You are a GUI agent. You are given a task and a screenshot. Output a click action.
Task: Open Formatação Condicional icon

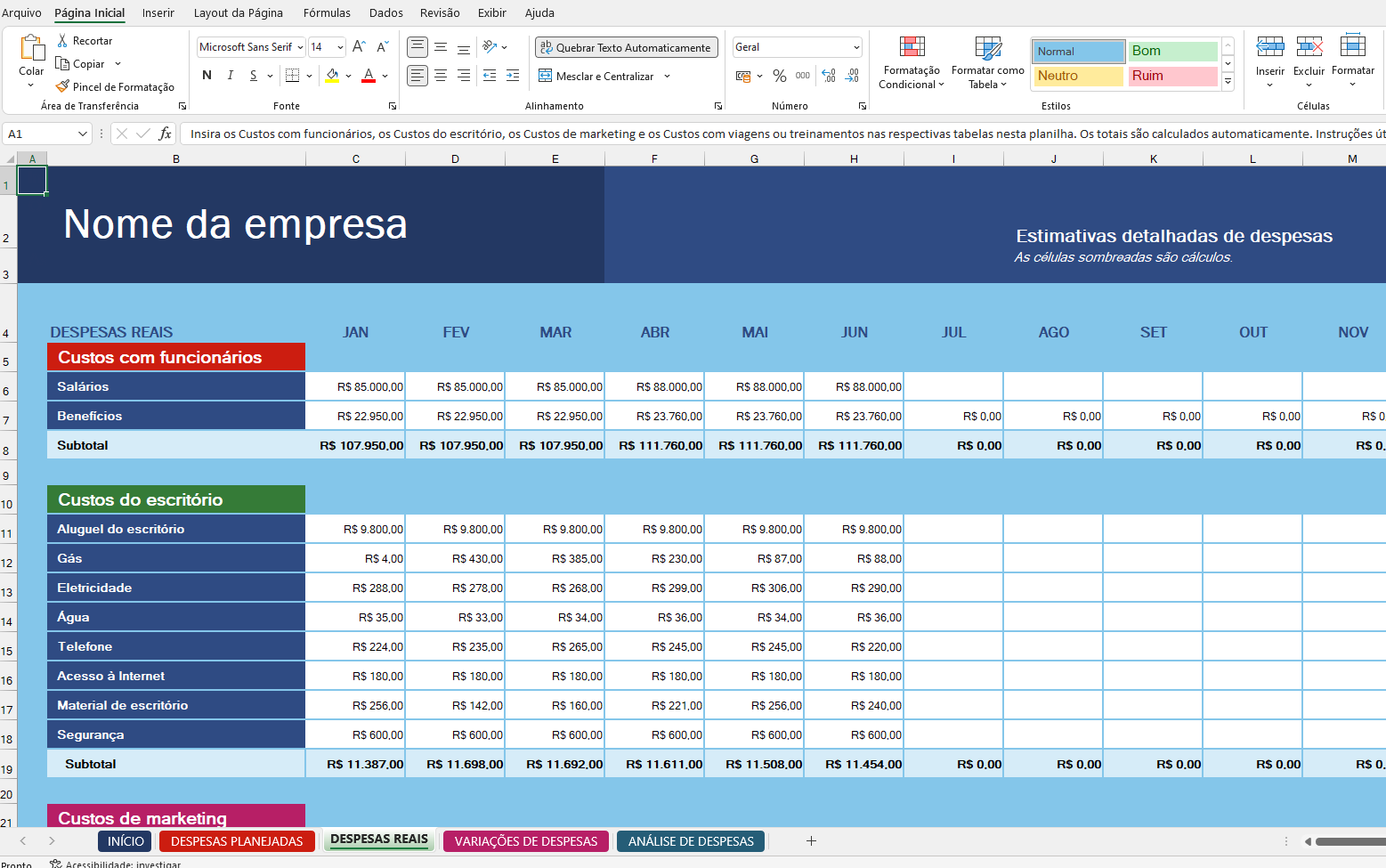(912, 47)
